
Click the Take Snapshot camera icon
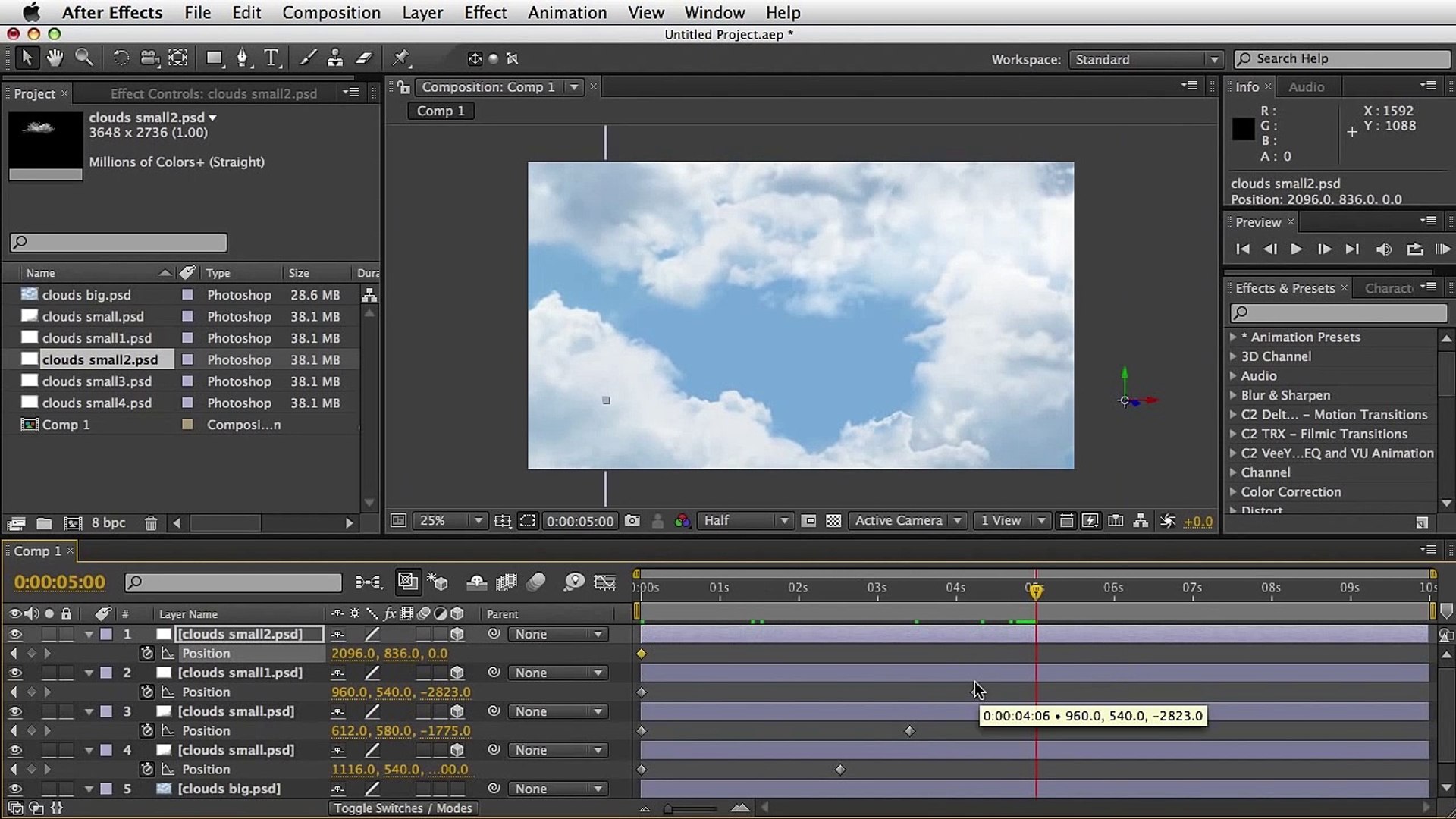pyautogui.click(x=632, y=521)
